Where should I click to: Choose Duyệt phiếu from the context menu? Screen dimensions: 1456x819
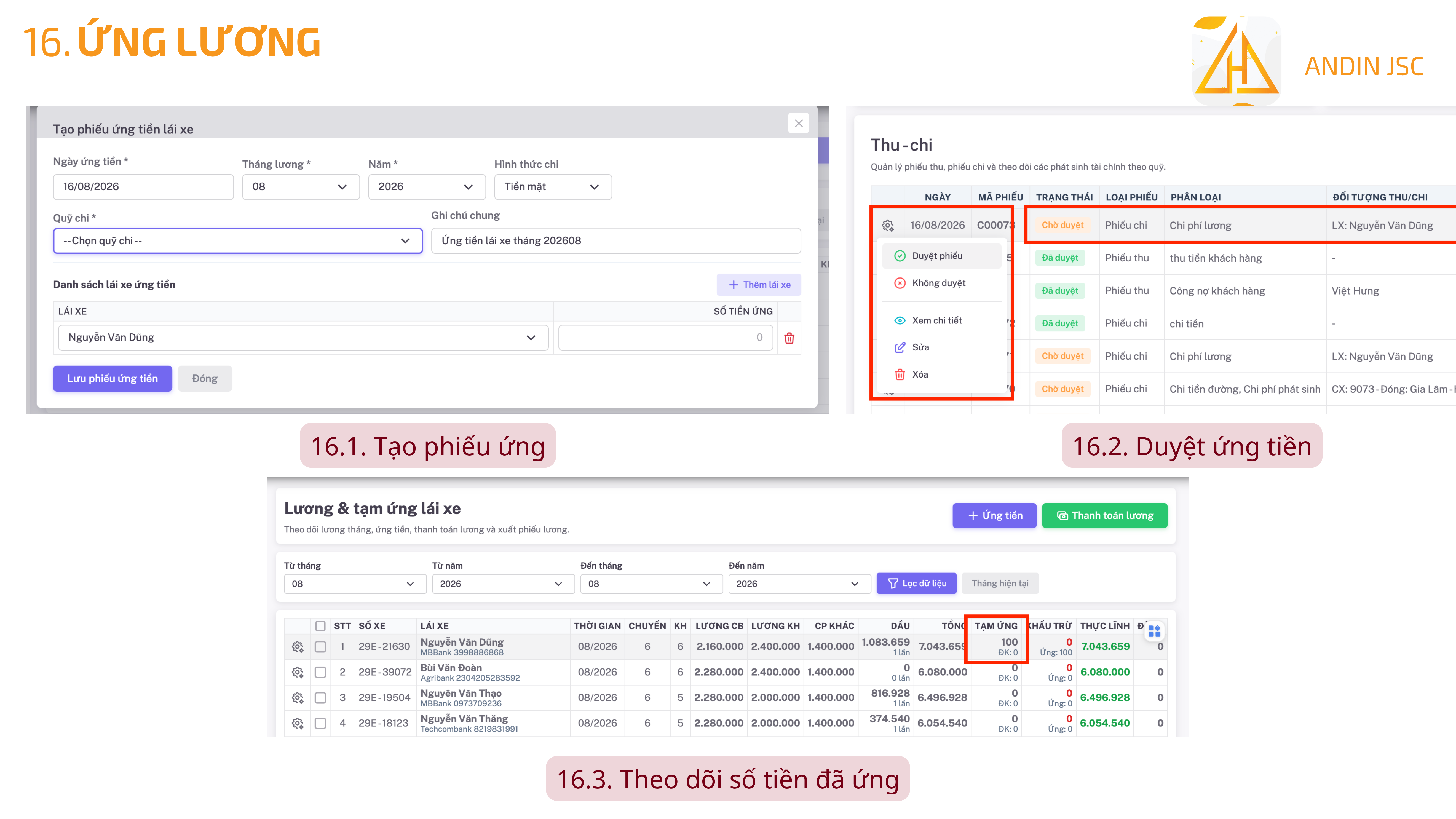pyautogui.click(x=941, y=256)
